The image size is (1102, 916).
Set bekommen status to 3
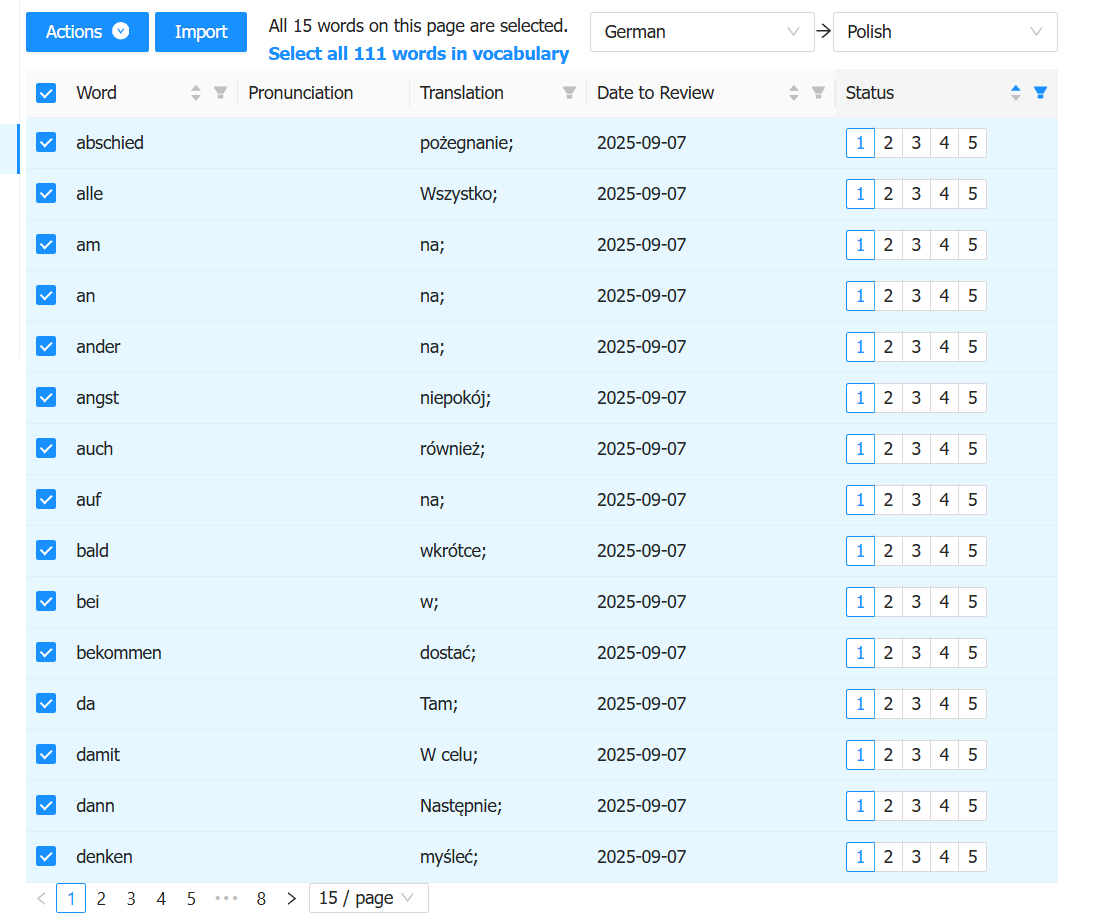(916, 652)
